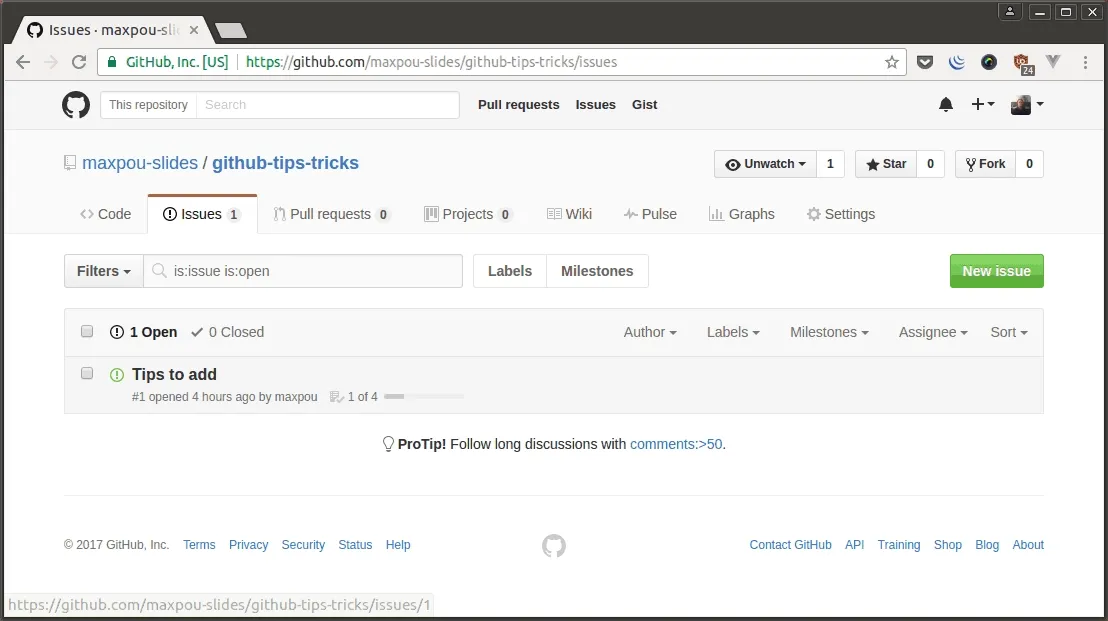Reload the page with refresh icon
Viewport: 1108px width, 621px height.
click(x=79, y=62)
